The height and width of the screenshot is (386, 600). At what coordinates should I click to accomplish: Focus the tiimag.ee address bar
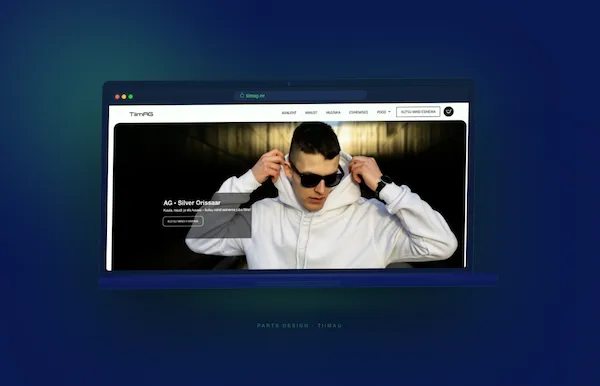300,96
